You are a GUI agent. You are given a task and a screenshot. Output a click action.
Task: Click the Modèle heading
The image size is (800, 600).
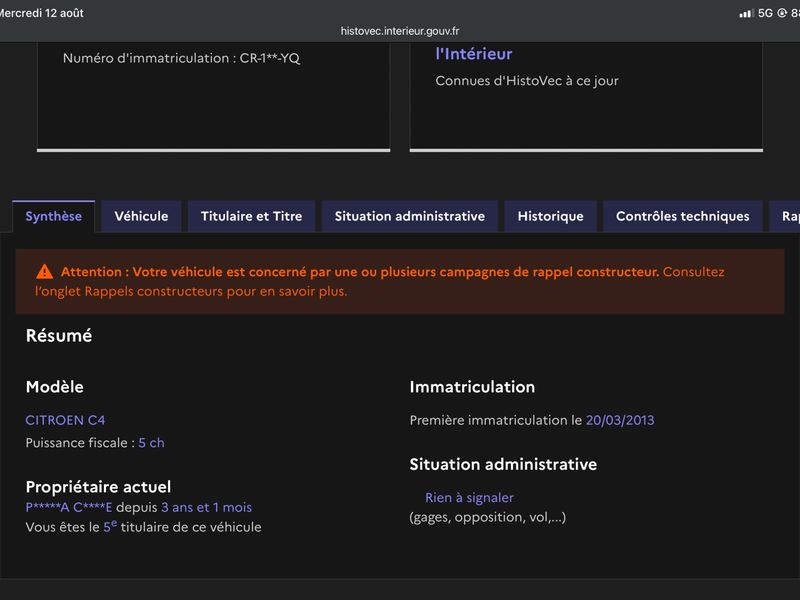coord(55,387)
